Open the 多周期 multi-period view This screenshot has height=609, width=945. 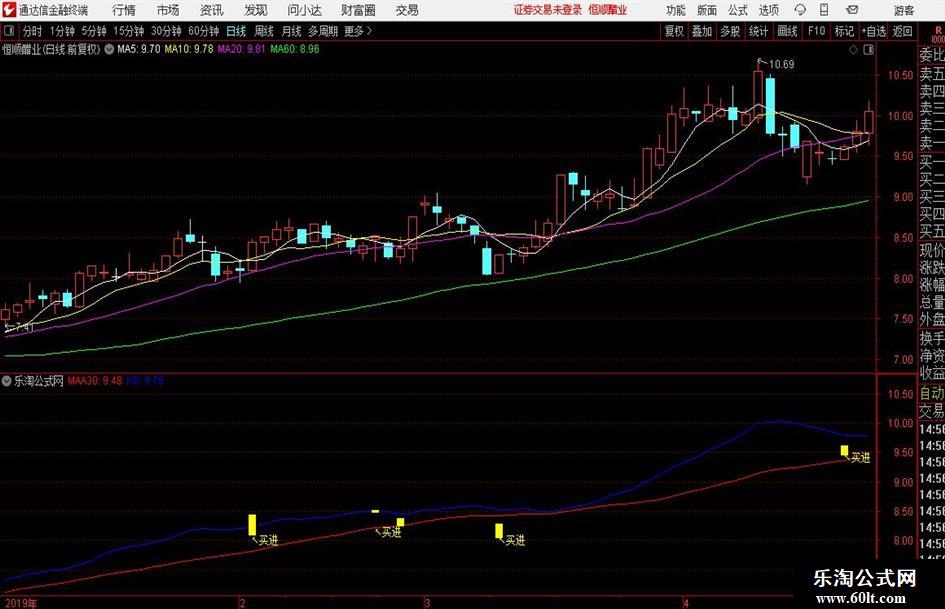click(323, 31)
